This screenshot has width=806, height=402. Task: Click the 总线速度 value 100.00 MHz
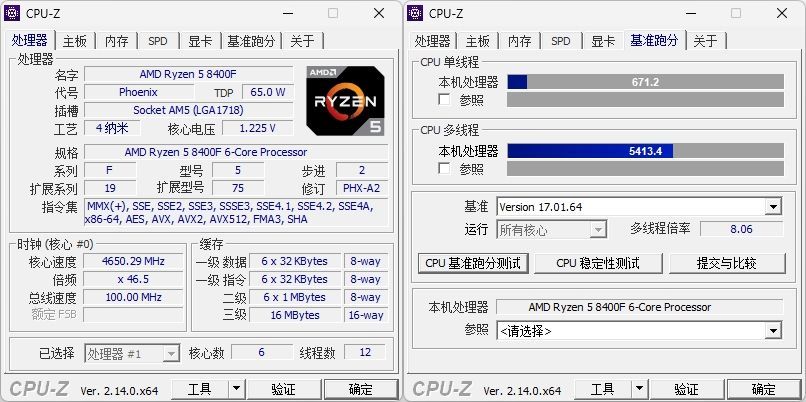(x=133, y=297)
